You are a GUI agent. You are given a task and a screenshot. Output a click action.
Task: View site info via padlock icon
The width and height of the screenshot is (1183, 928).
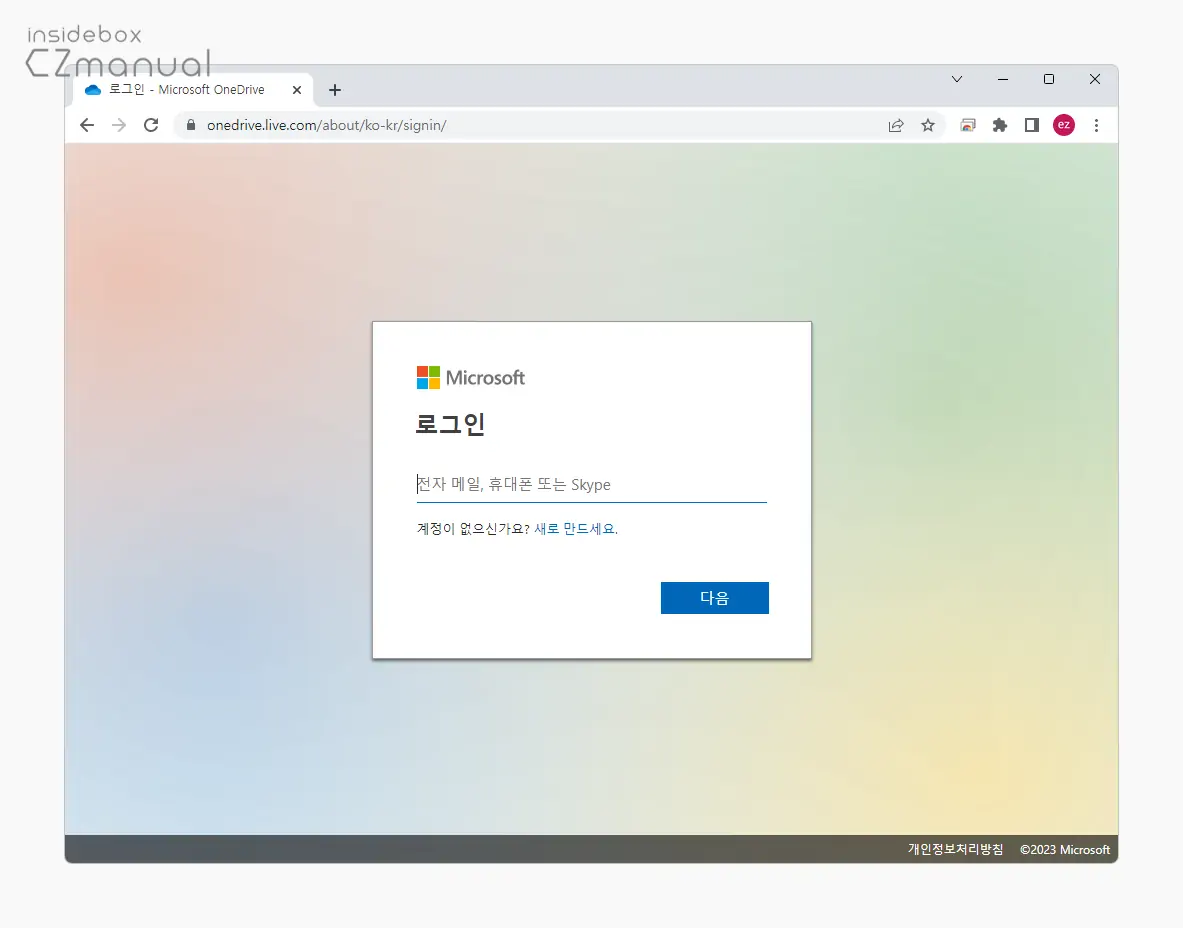click(191, 125)
